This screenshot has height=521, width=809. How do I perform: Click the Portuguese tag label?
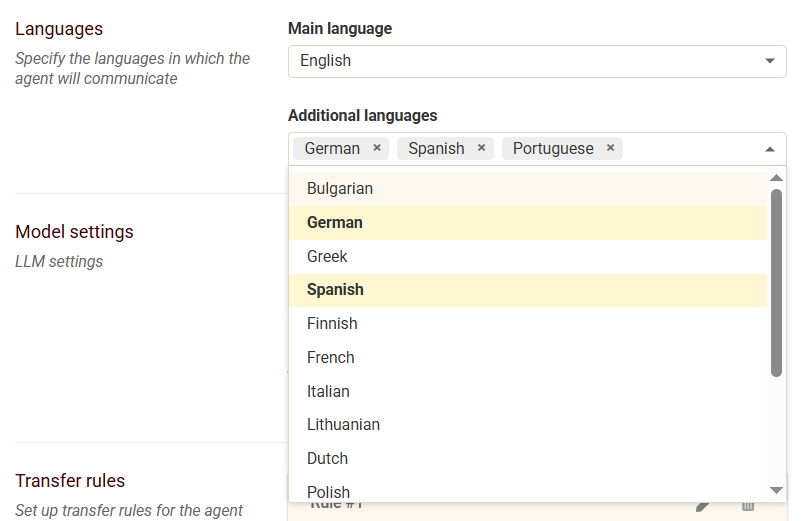553,149
